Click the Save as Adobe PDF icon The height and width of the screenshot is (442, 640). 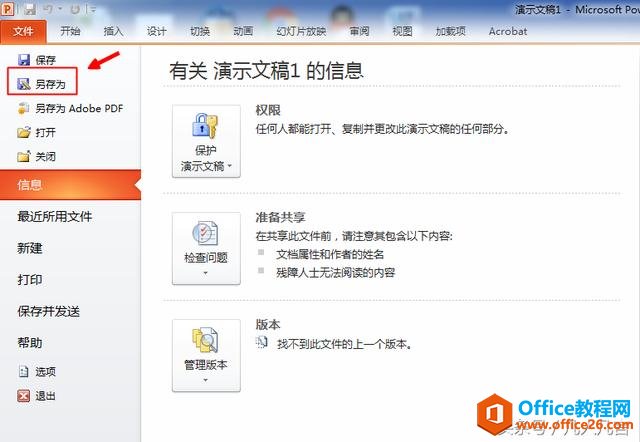point(24,108)
